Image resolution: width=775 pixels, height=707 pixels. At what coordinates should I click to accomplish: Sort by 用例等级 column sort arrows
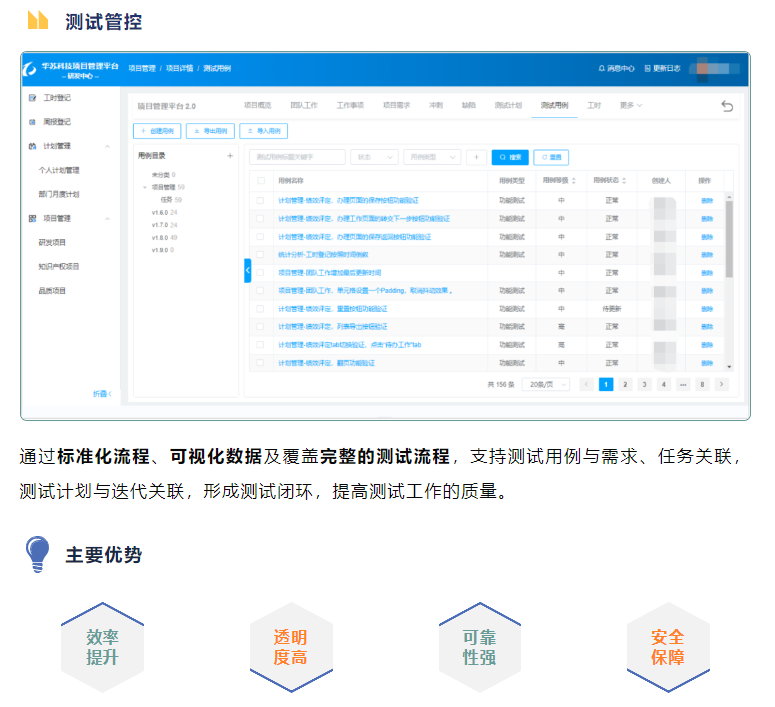tap(575, 181)
